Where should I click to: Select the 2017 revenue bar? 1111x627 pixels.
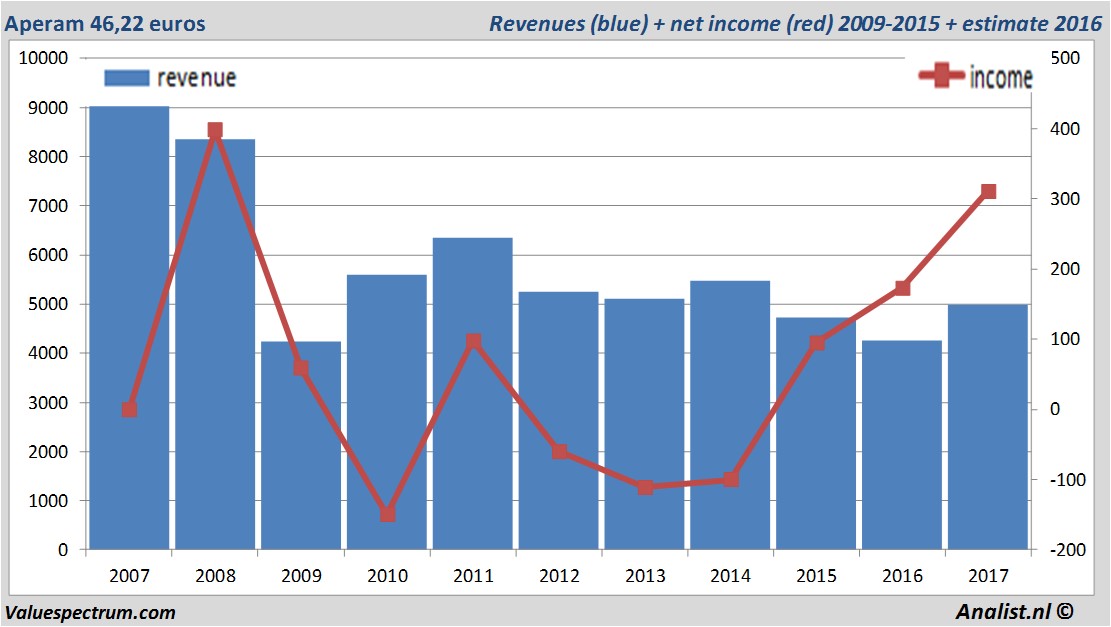coord(988,427)
